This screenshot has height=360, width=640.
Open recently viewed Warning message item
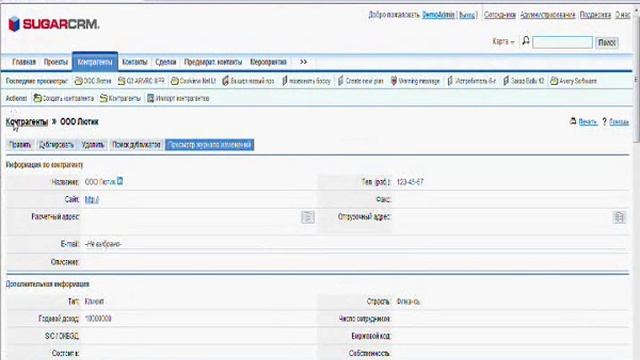tap(415, 81)
